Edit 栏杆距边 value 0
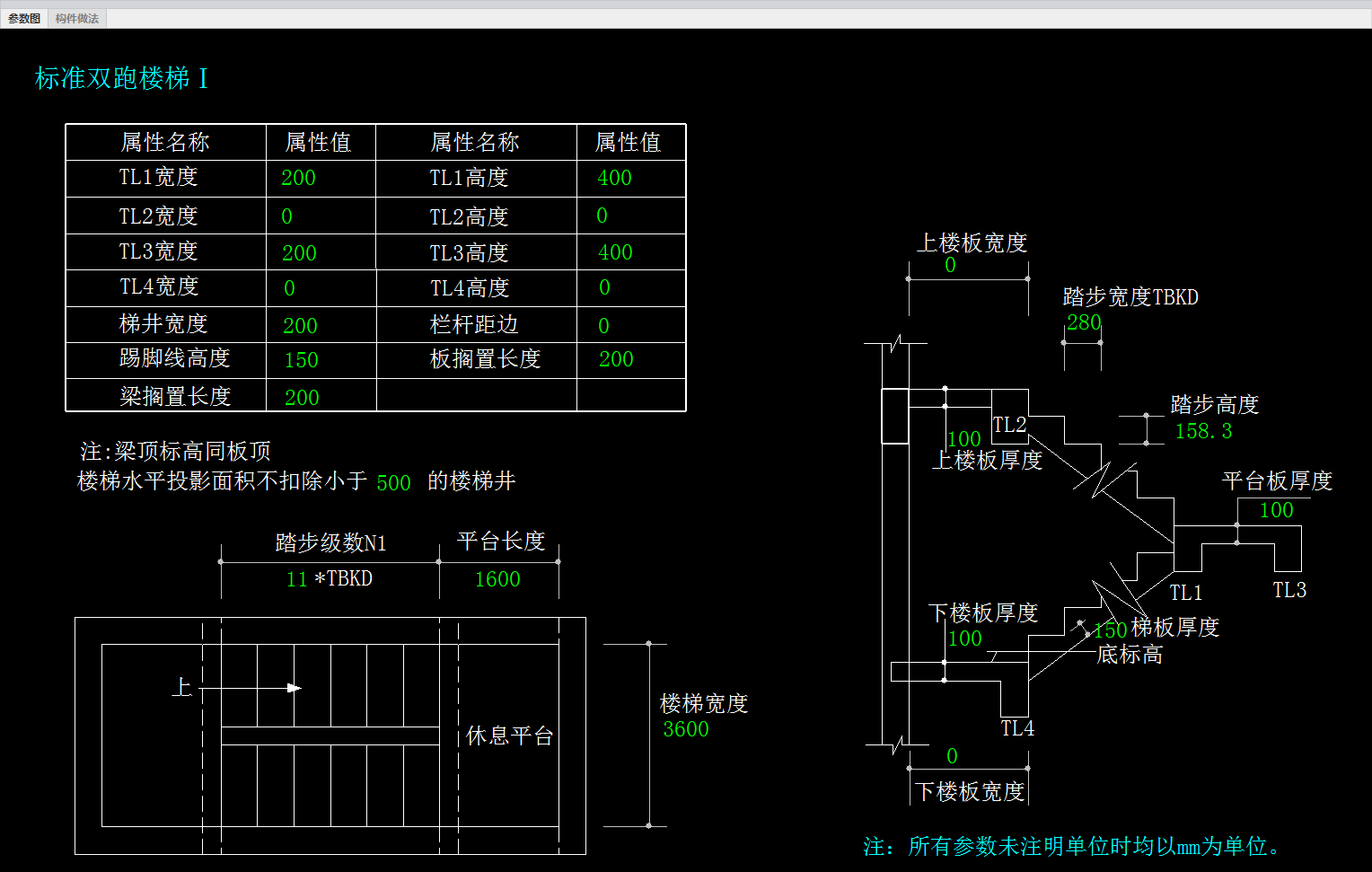This screenshot has width=1372, height=872. click(x=604, y=326)
